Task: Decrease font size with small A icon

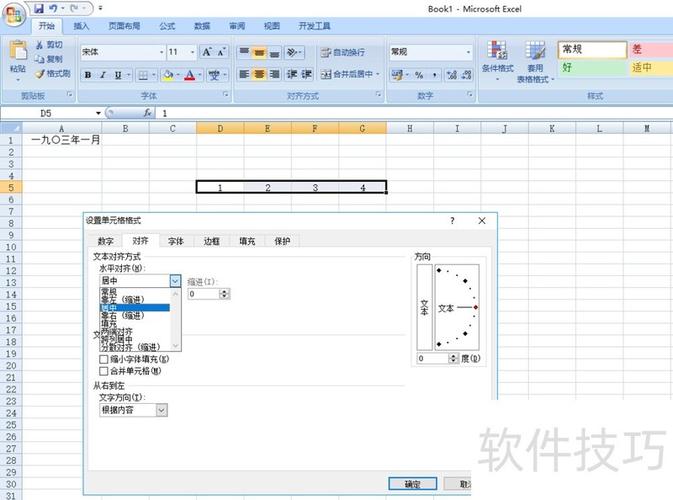Action: click(x=221, y=52)
